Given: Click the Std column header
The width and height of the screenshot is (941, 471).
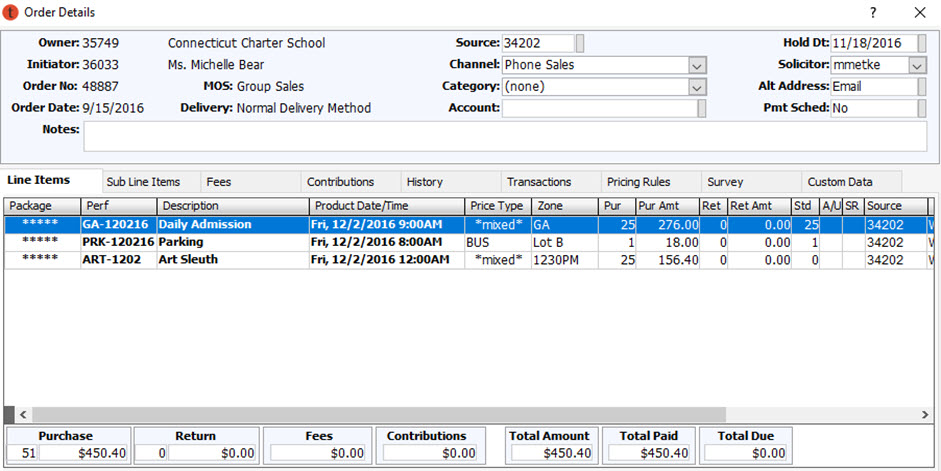Looking at the screenshot, I should [x=806, y=206].
